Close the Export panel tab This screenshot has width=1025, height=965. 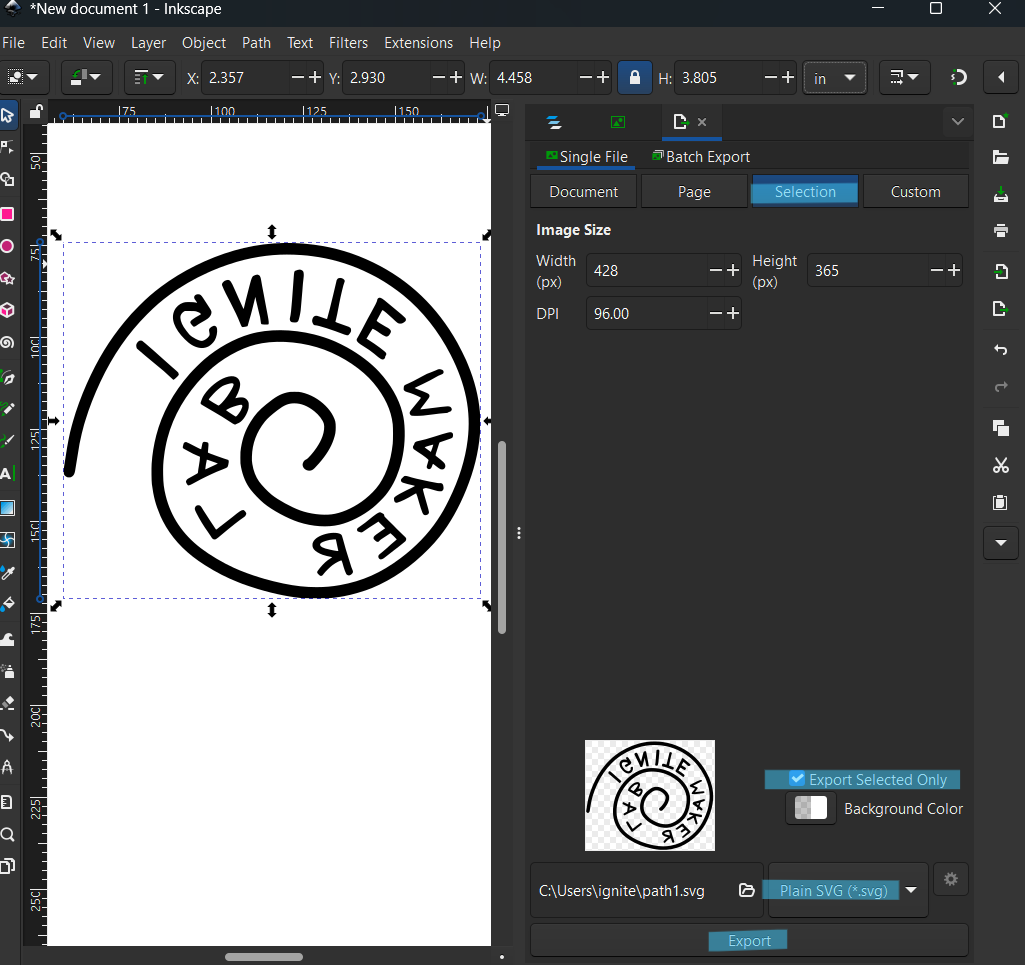702,122
